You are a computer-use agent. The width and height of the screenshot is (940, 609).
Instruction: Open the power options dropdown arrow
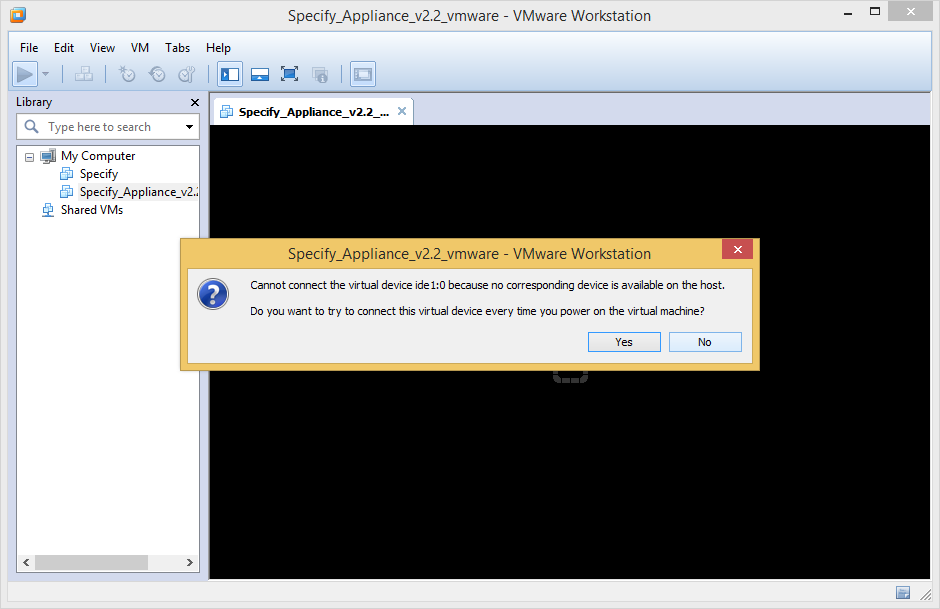click(46, 74)
